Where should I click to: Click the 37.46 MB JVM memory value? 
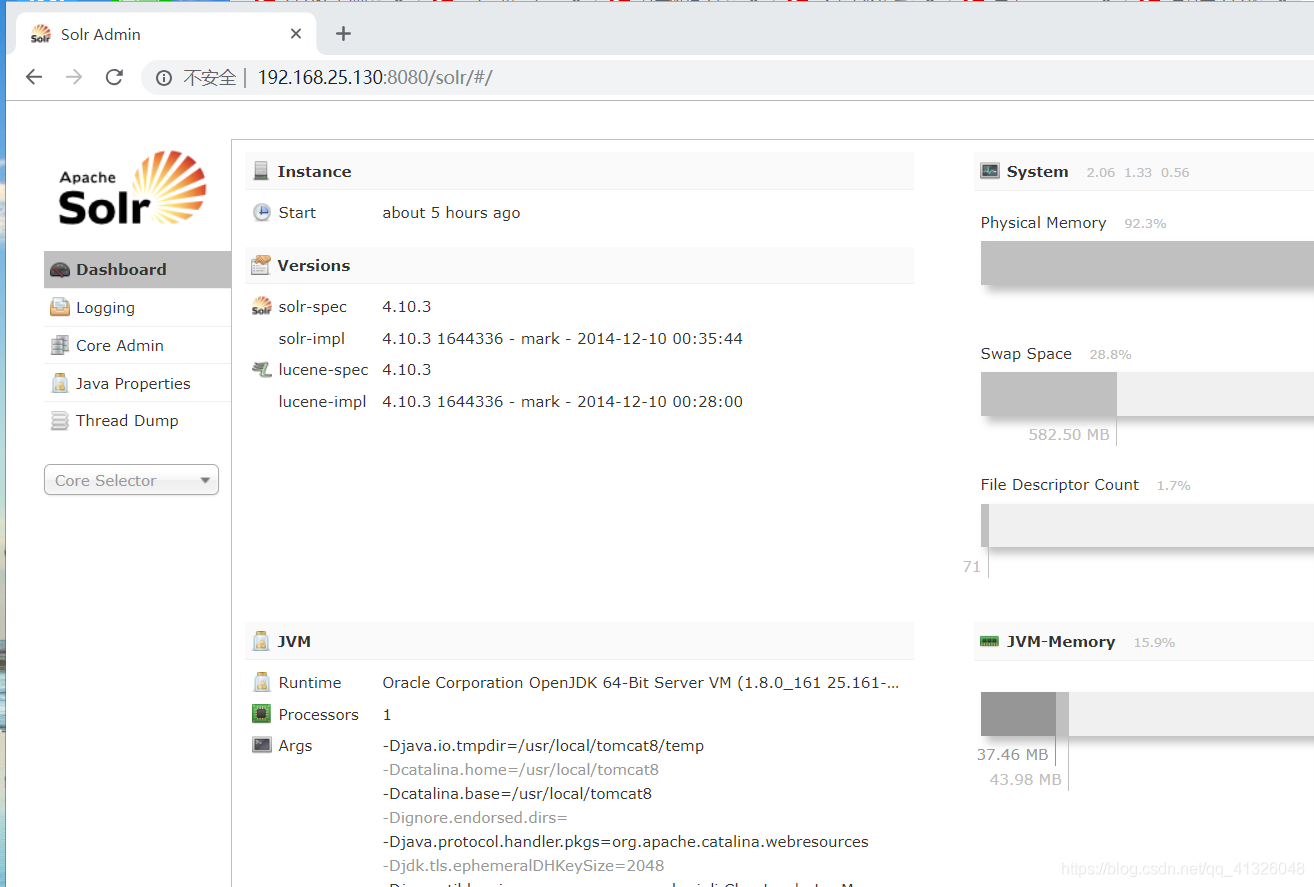[1012, 755]
